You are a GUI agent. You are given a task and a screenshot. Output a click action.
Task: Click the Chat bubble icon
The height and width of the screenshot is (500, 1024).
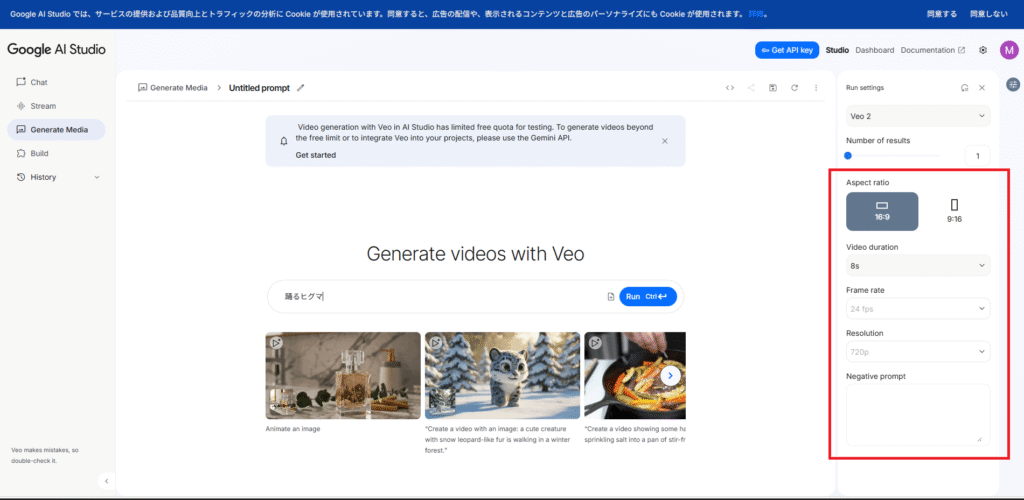pyautogui.click(x=21, y=82)
